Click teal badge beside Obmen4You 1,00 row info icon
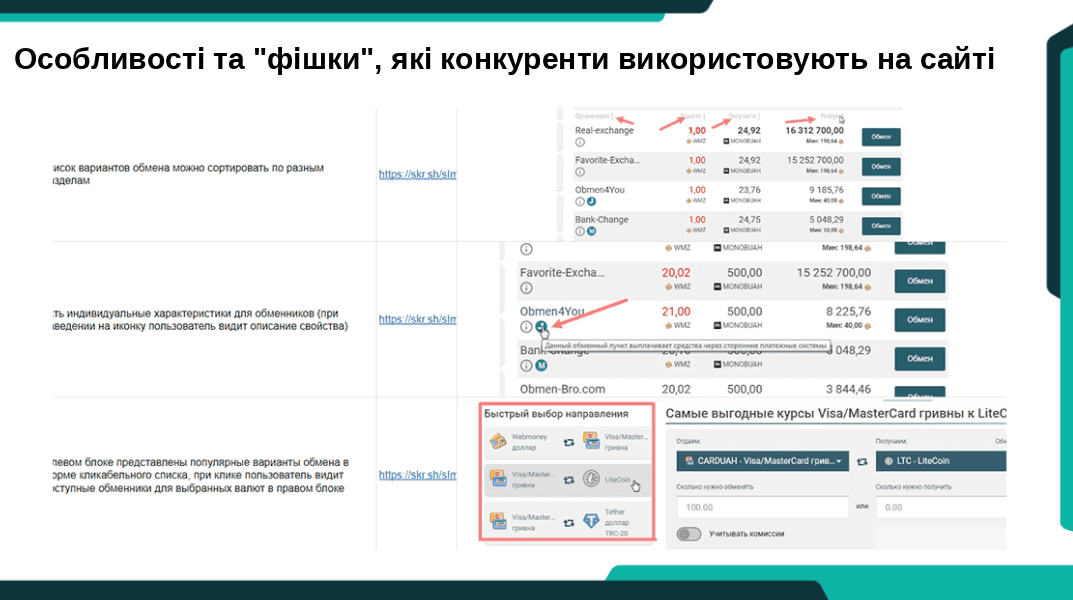The height and width of the screenshot is (600, 1073). pos(591,202)
